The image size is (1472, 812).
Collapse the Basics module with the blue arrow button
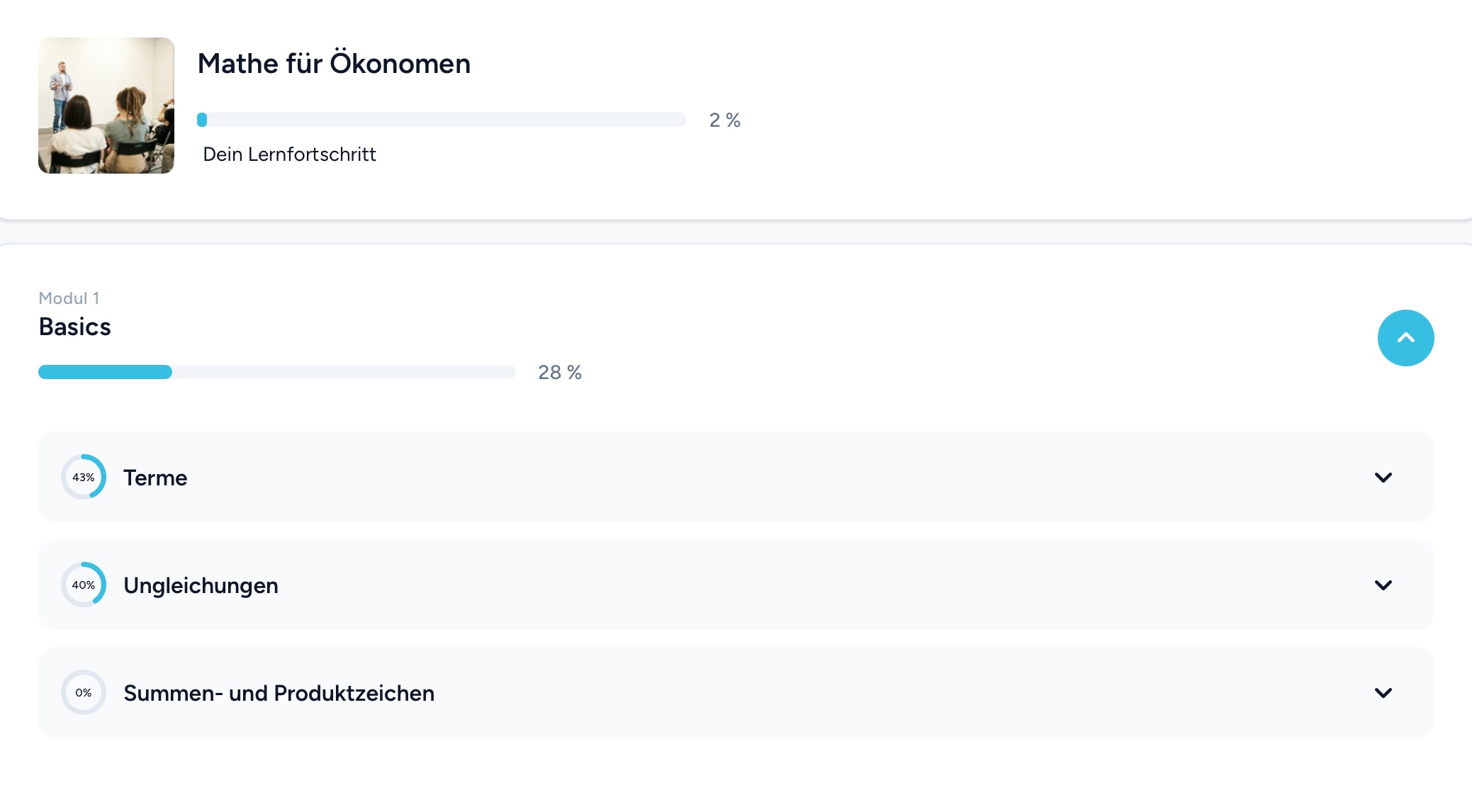pyautogui.click(x=1405, y=338)
